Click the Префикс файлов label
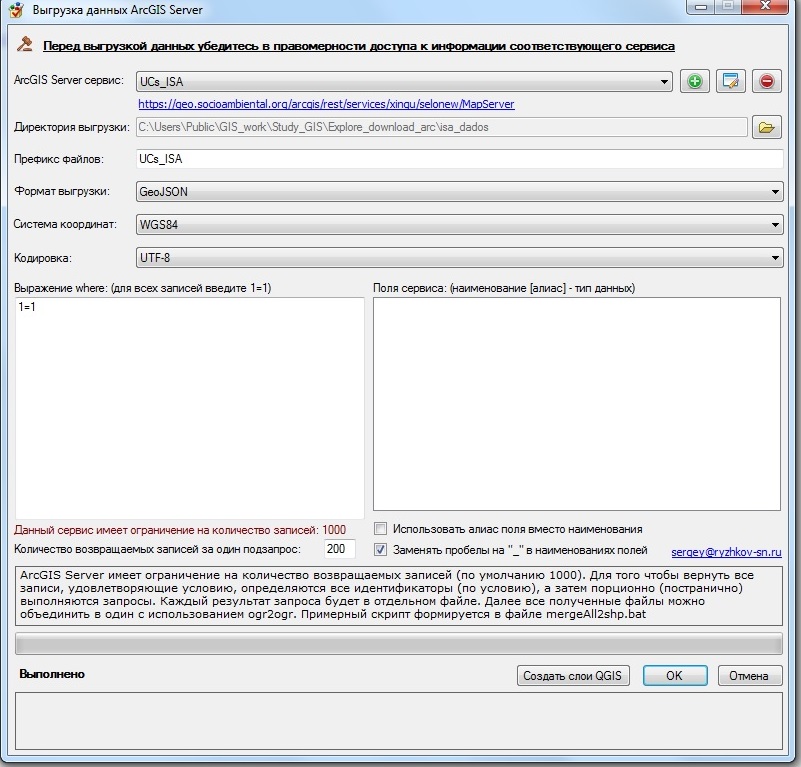801x767 pixels. click(59, 159)
